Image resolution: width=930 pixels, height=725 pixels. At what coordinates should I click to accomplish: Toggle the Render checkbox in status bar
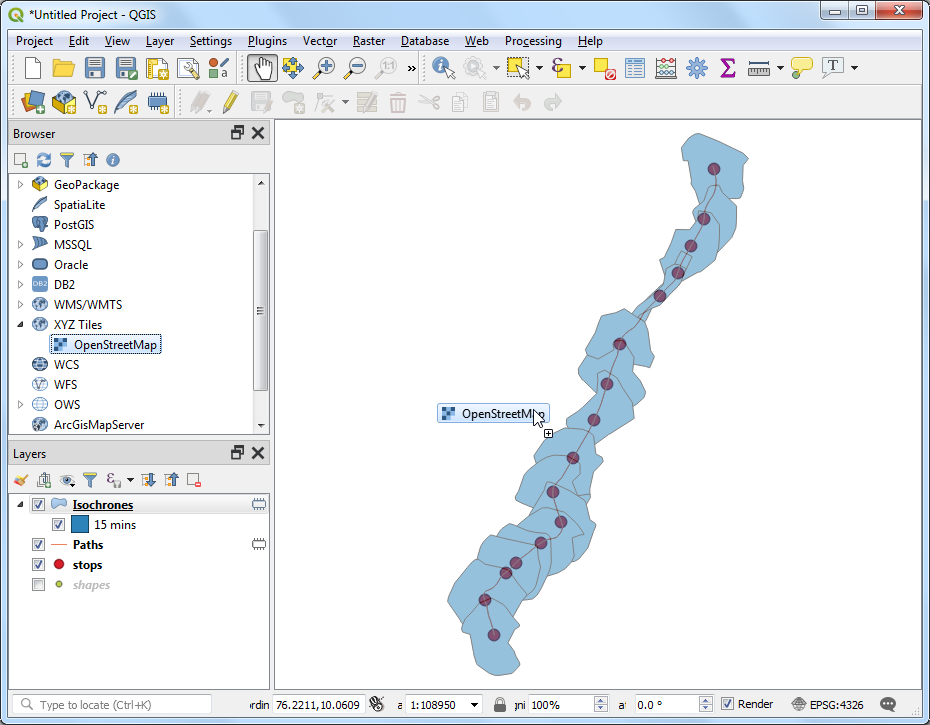(x=727, y=704)
